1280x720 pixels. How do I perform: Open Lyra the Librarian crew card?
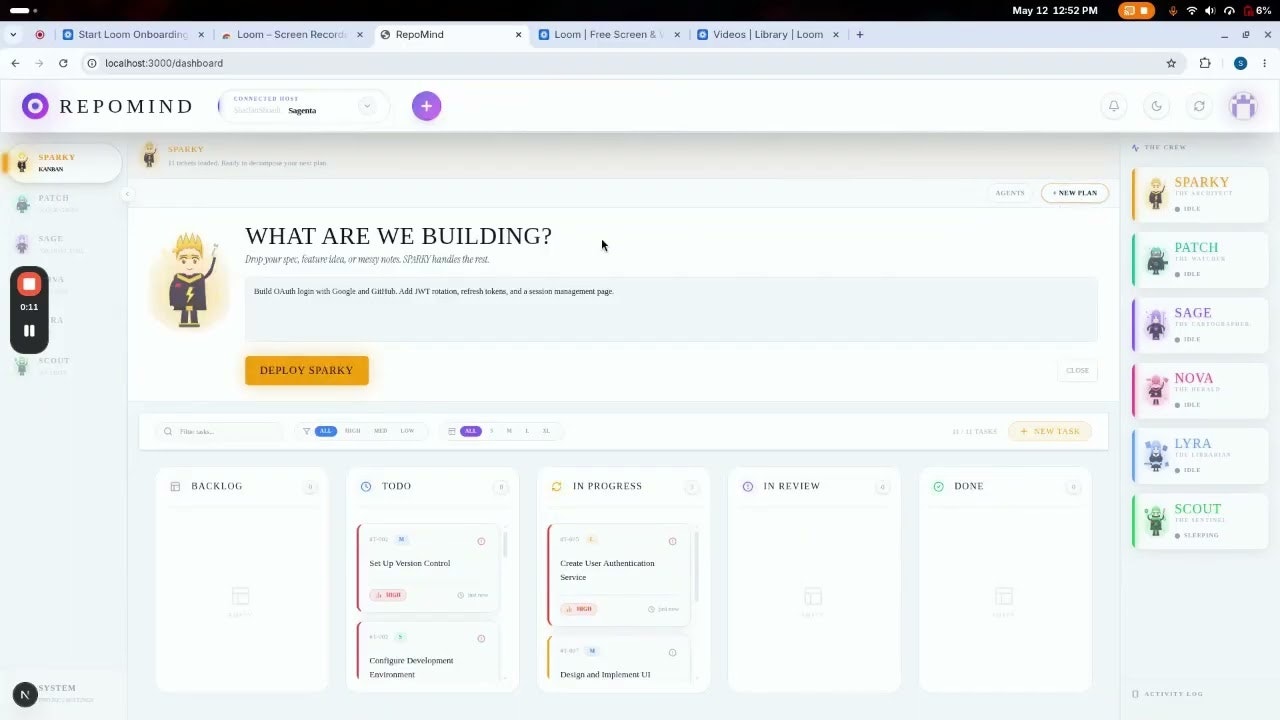click(1200, 455)
